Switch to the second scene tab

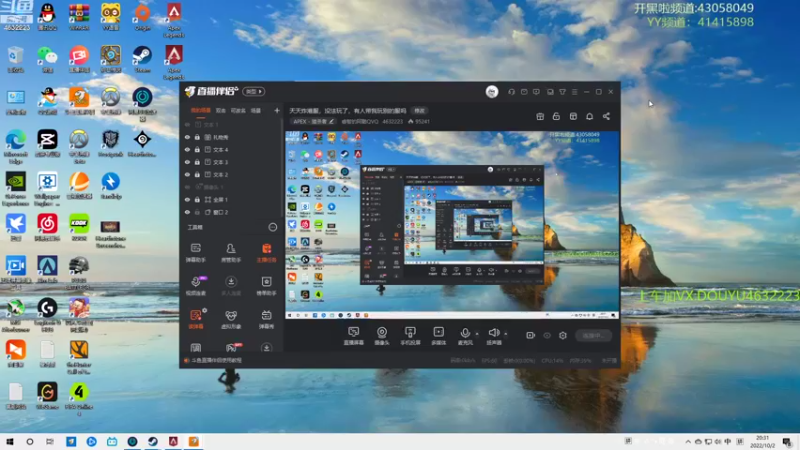pyautogui.click(x=220, y=110)
